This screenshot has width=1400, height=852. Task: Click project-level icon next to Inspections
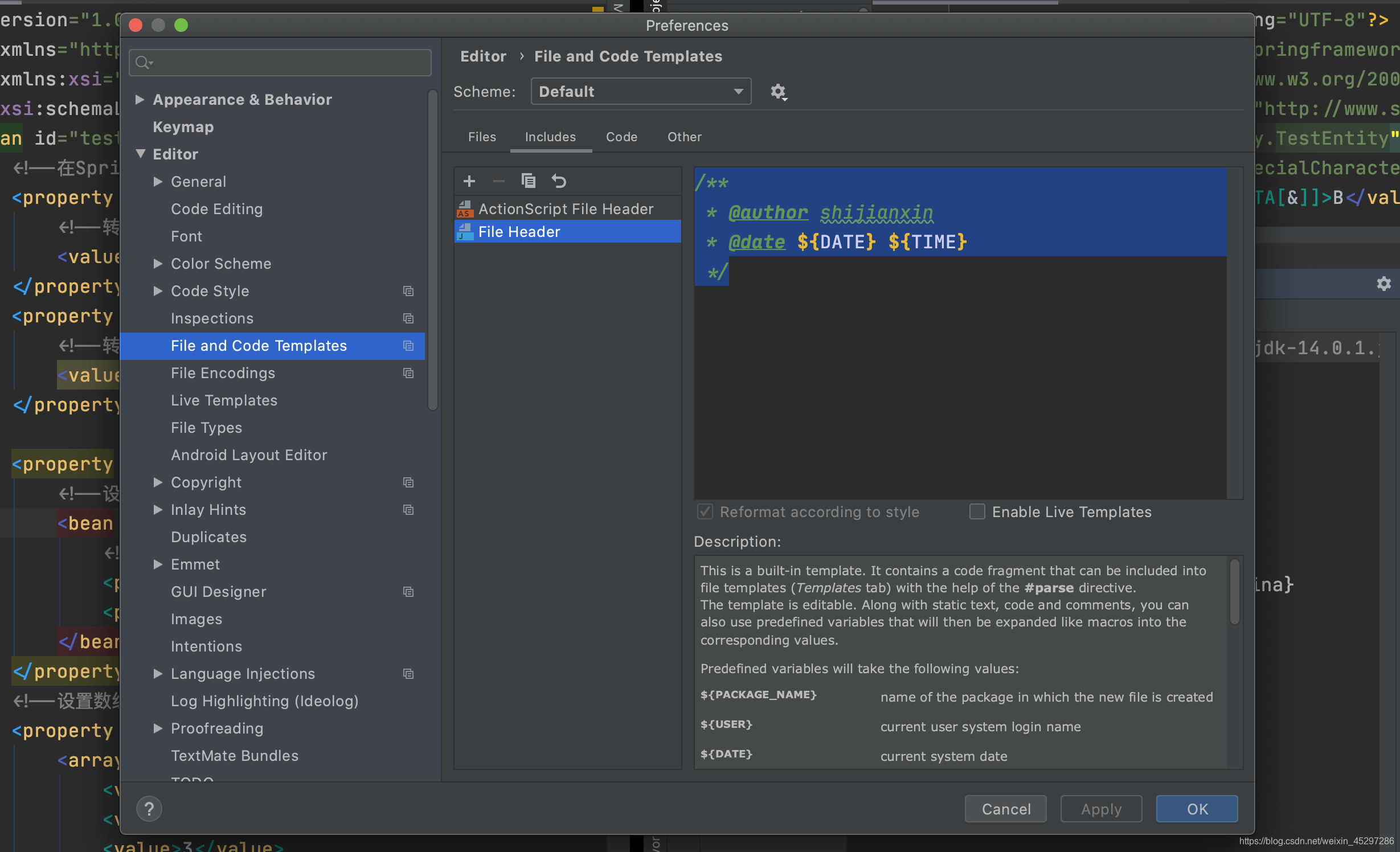click(x=408, y=318)
